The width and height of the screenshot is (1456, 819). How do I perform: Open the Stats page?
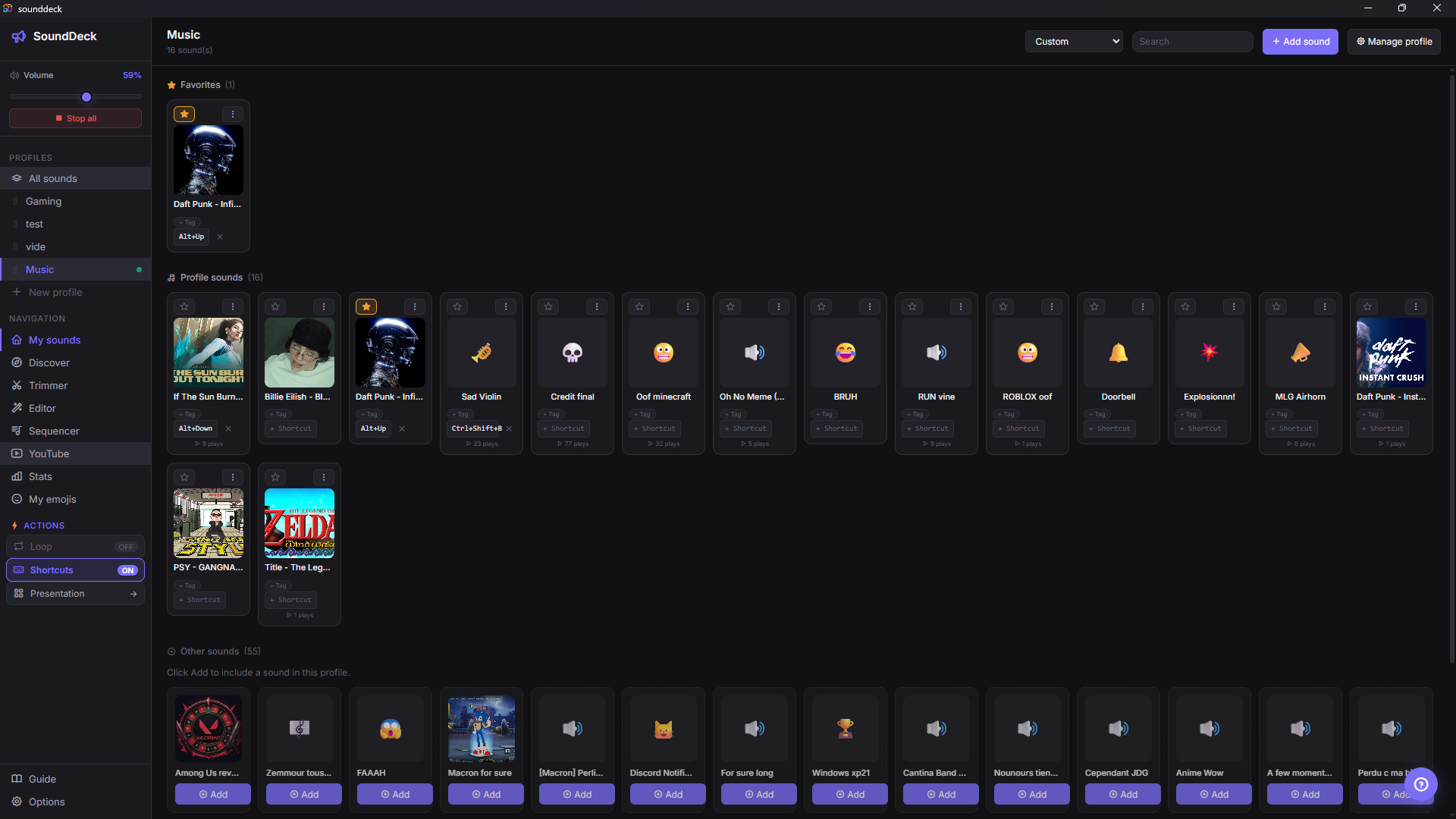[75, 476]
